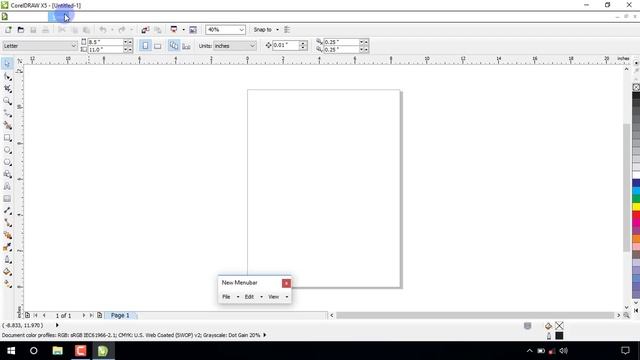Click the No Color palette well
This screenshot has width=640, height=360.
tap(636, 87)
